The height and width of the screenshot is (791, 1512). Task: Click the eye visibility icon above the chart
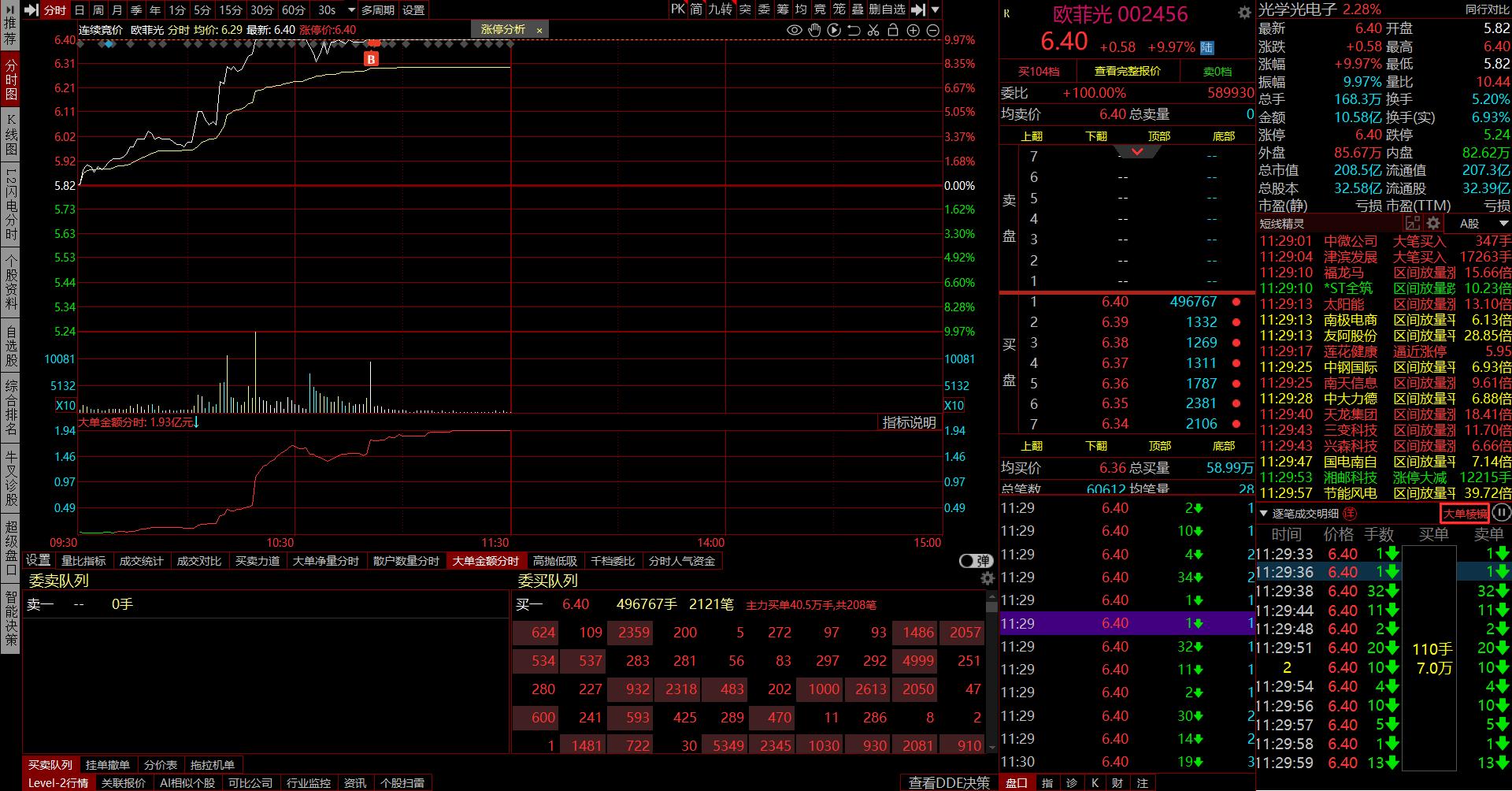click(x=795, y=30)
